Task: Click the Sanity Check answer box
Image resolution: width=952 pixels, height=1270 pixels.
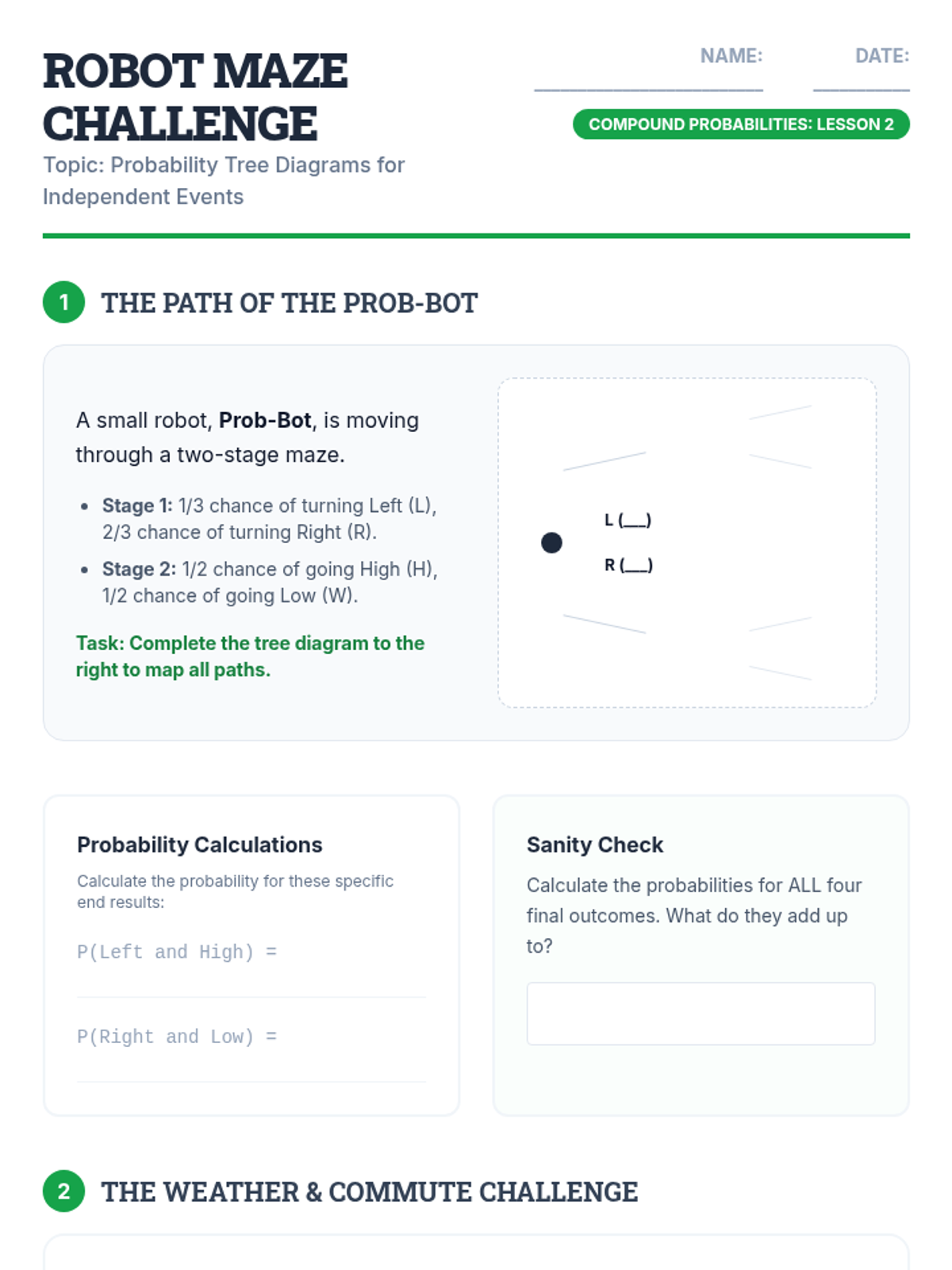Action: point(701,1014)
